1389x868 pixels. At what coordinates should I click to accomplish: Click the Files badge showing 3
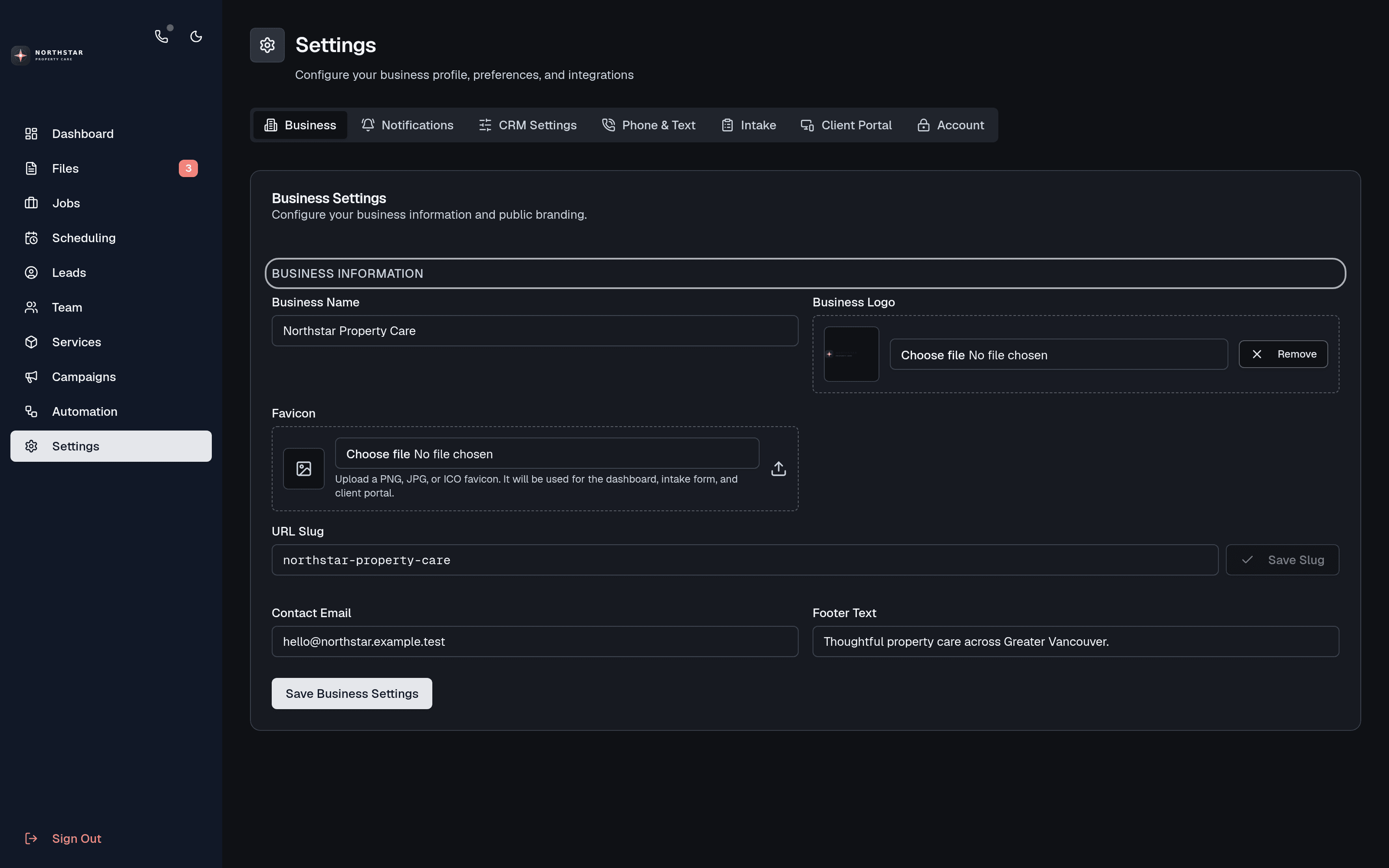pos(188,168)
